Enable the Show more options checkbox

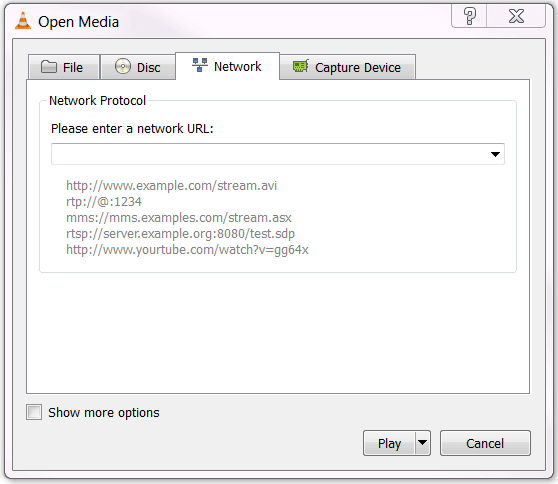(34, 412)
